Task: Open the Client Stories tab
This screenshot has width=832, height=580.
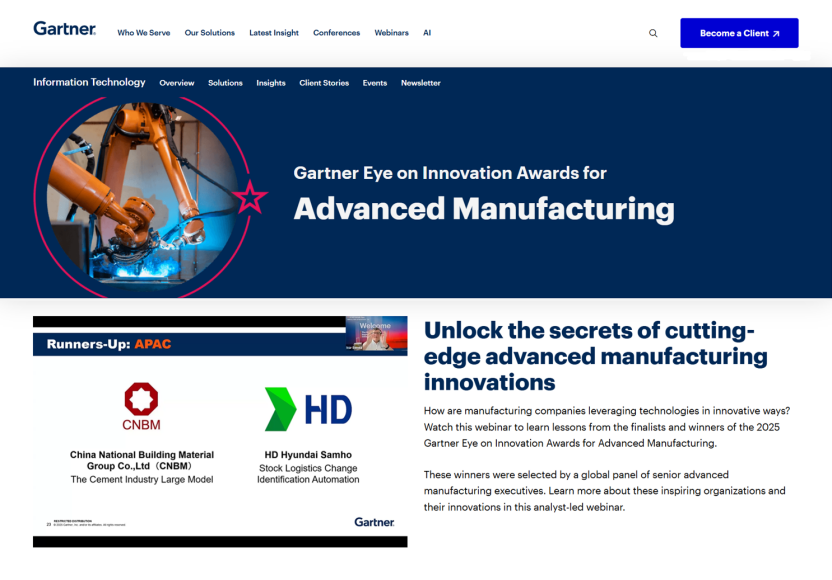Action: point(324,83)
